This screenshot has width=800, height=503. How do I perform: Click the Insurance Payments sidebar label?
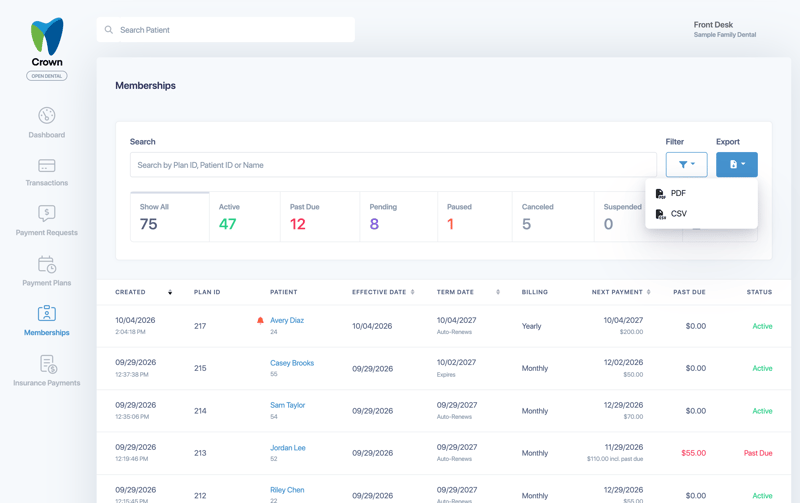point(47,383)
